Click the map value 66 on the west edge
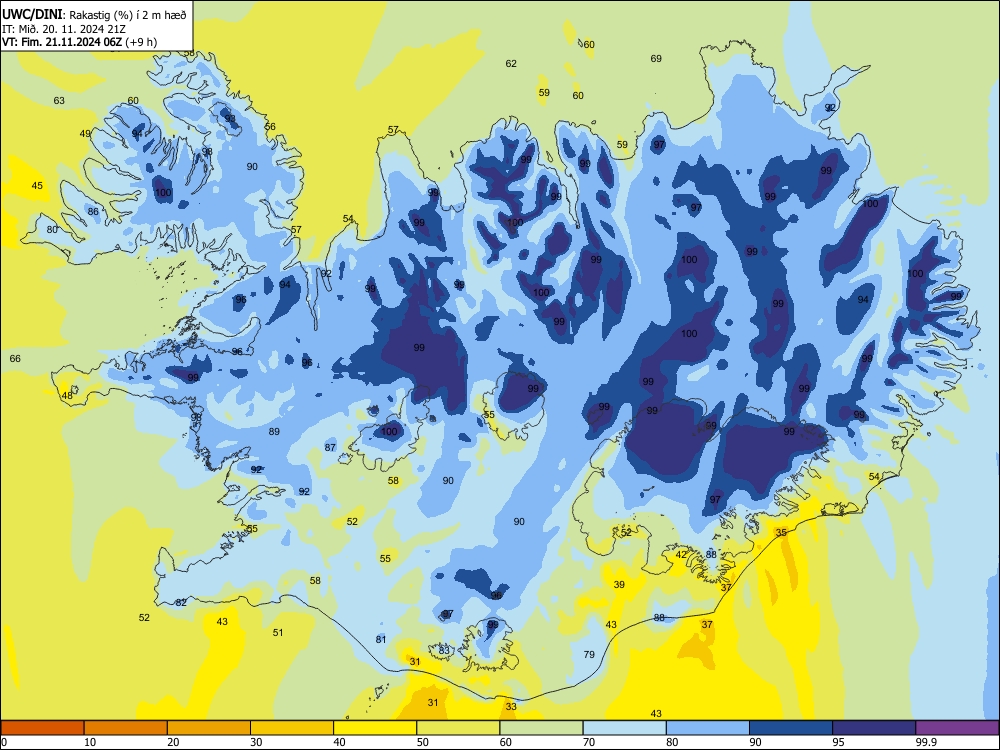Image resolution: width=1000 pixels, height=750 pixels. (x=15, y=358)
